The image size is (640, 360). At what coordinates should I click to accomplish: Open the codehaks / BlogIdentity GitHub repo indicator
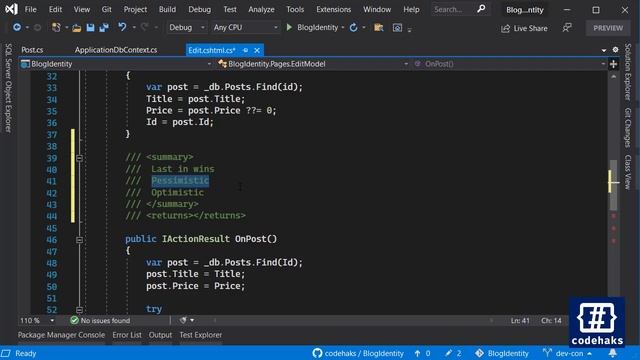[358, 353]
